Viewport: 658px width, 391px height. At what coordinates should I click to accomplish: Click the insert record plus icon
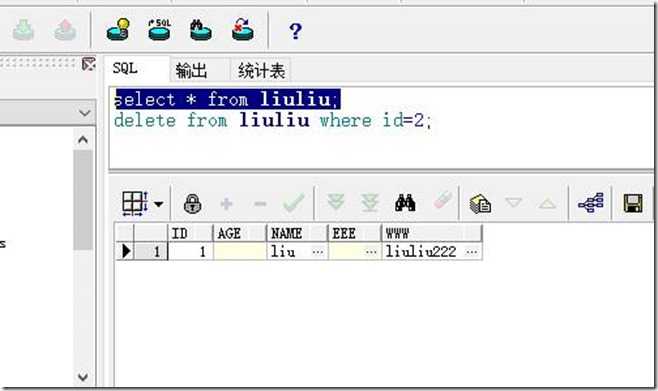tap(226, 204)
